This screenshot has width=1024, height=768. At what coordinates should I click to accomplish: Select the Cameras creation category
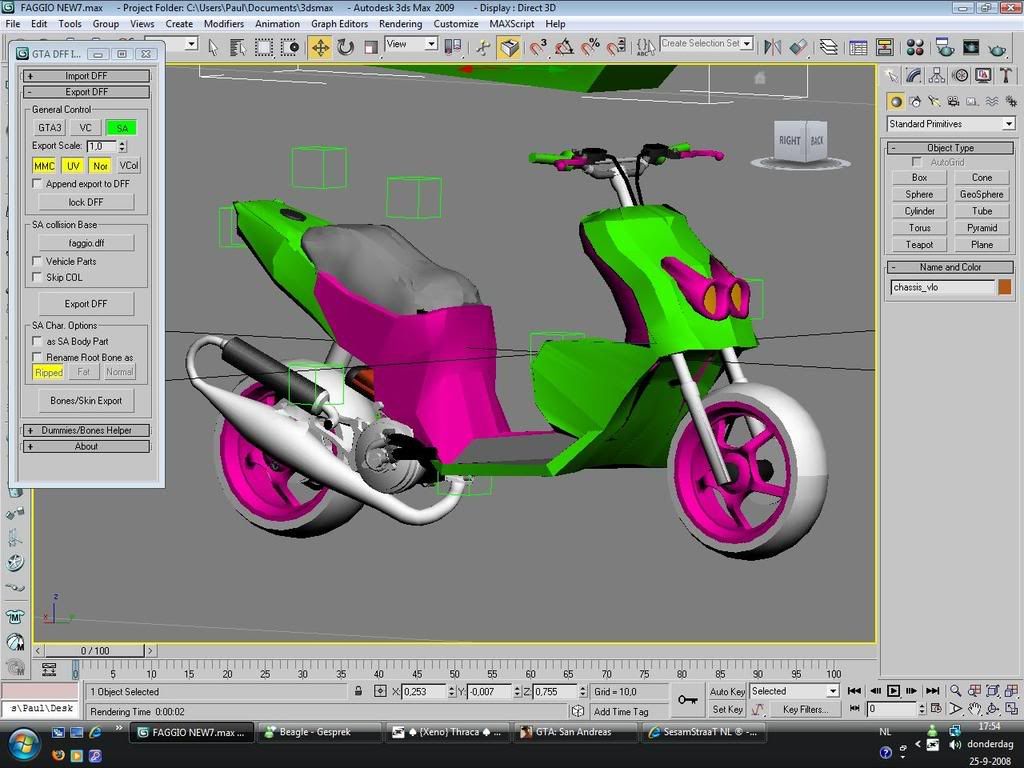[x=953, y=101]
